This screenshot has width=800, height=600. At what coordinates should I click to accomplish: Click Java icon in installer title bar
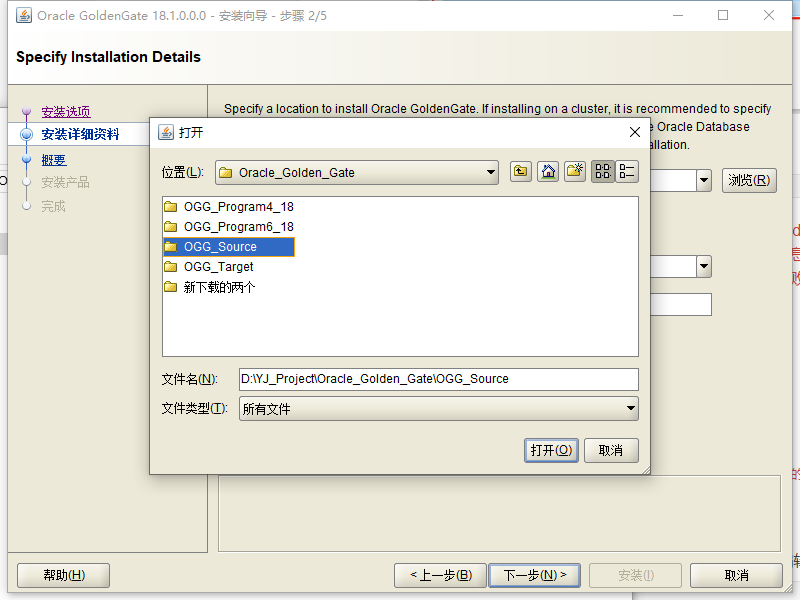point(24,15)
